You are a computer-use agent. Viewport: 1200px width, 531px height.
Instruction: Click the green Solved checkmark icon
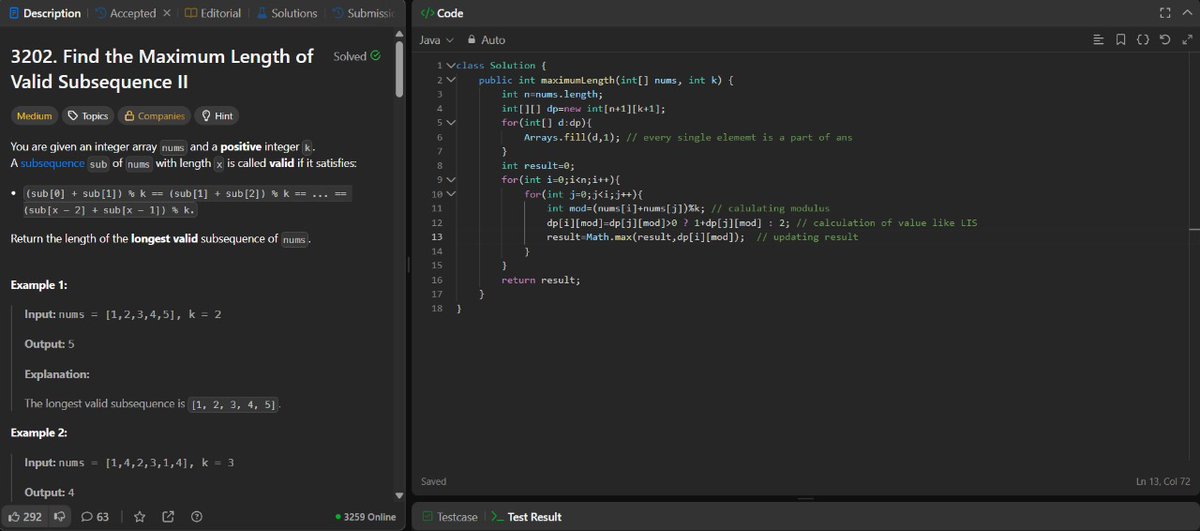tap(375, 56)
